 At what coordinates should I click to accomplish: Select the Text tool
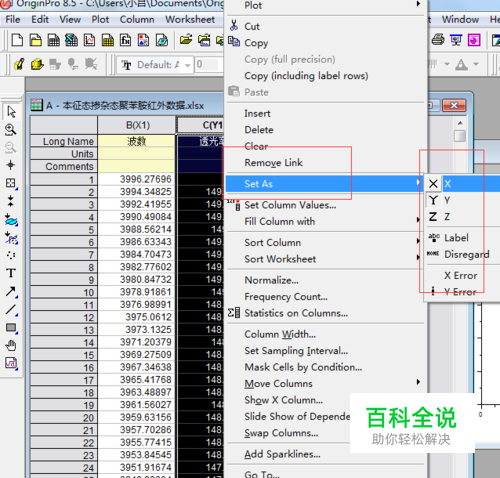pyautogui.click(x=11, y=273)
